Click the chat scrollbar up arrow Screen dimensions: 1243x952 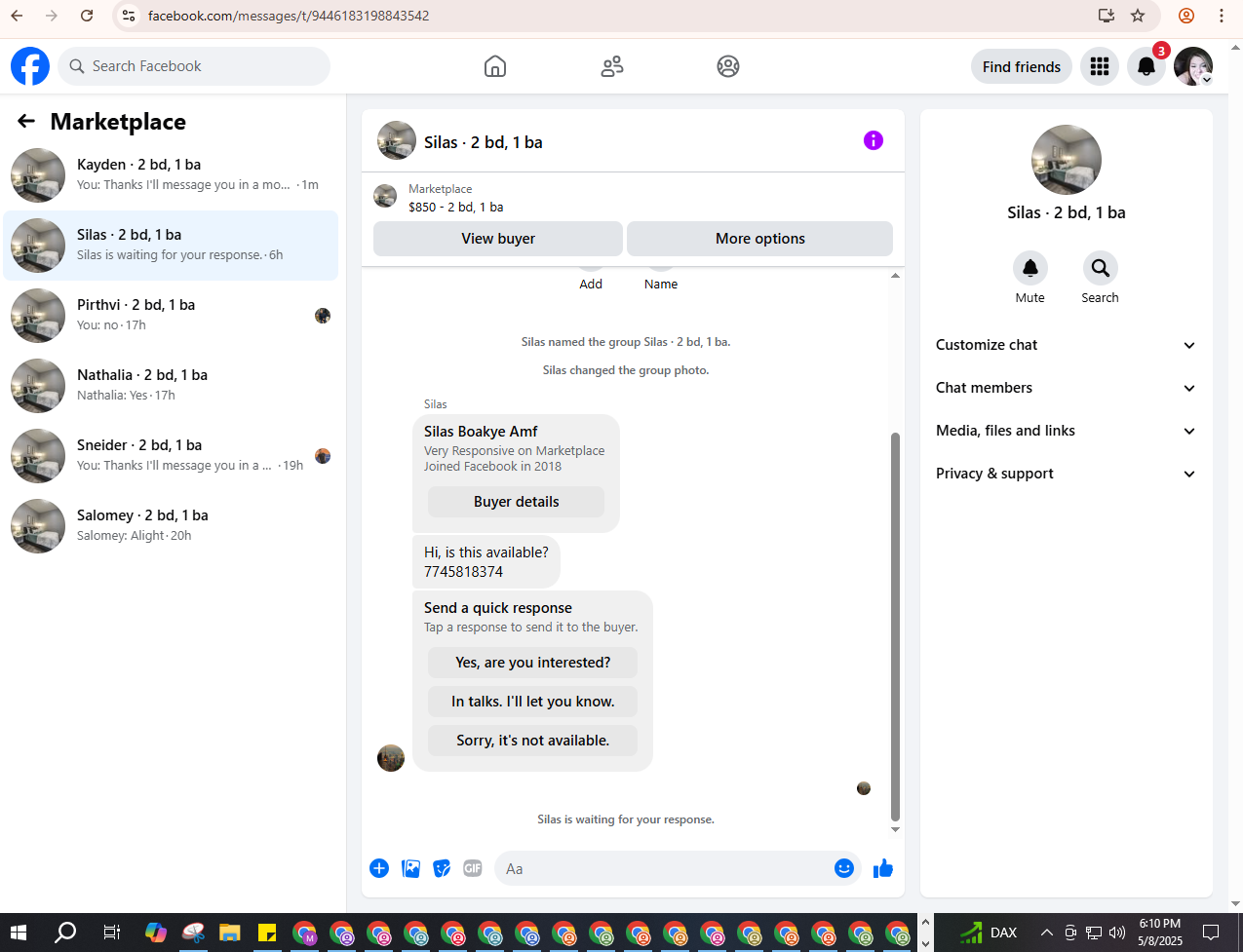895,276
